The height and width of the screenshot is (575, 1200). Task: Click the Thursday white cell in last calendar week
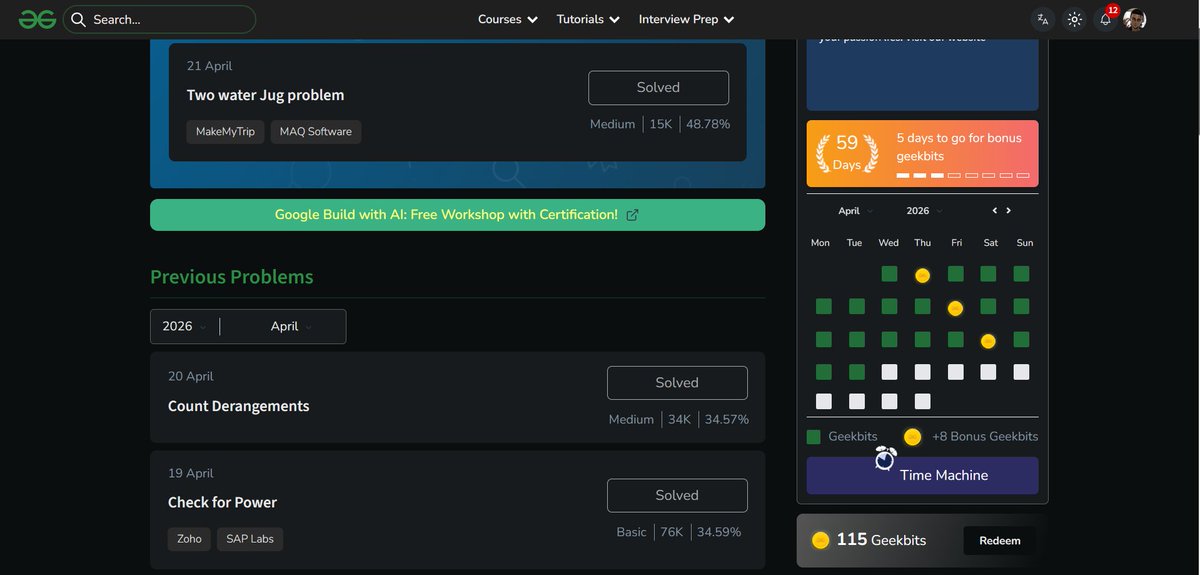tap(922, 401)
